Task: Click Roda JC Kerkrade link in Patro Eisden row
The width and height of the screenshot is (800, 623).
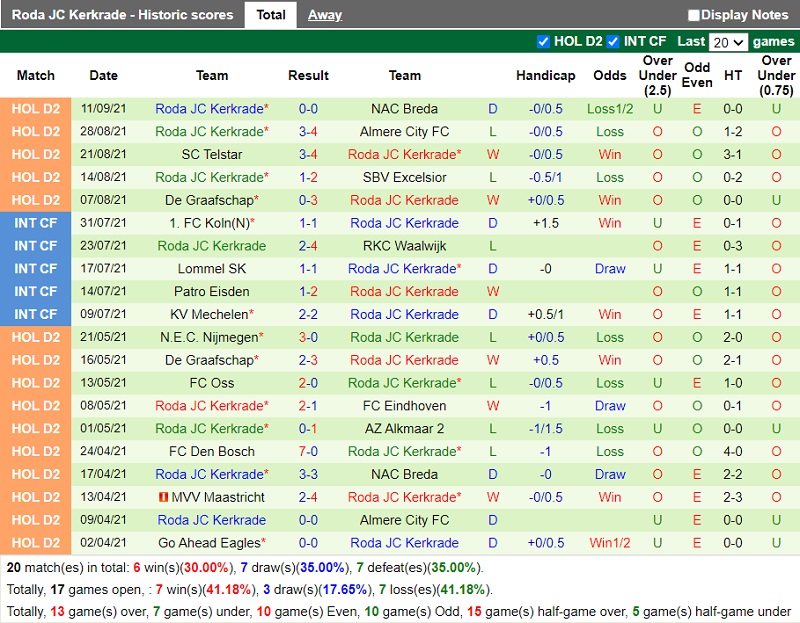Action: click(404, 292)
